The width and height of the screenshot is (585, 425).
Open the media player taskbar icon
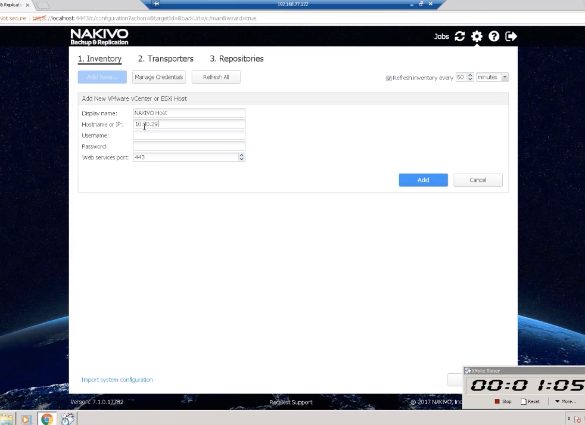26,419
